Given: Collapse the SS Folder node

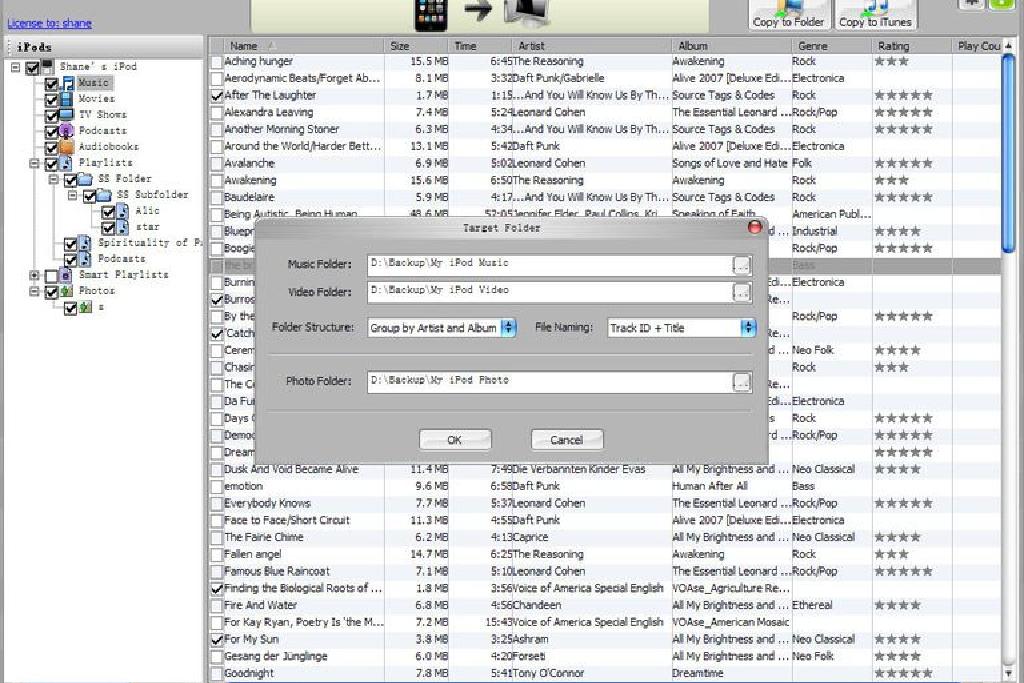Looking at the screenshot, I should pyautogui.click(x=54, y=179).
